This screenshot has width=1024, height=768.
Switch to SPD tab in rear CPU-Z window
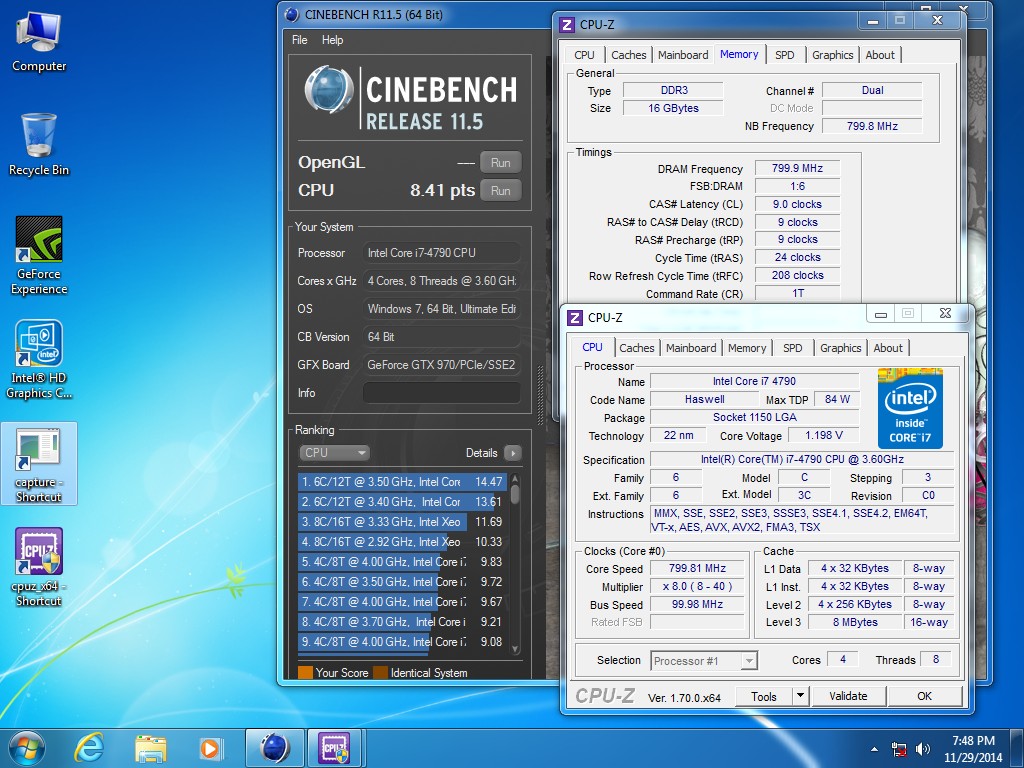(784, 55)
